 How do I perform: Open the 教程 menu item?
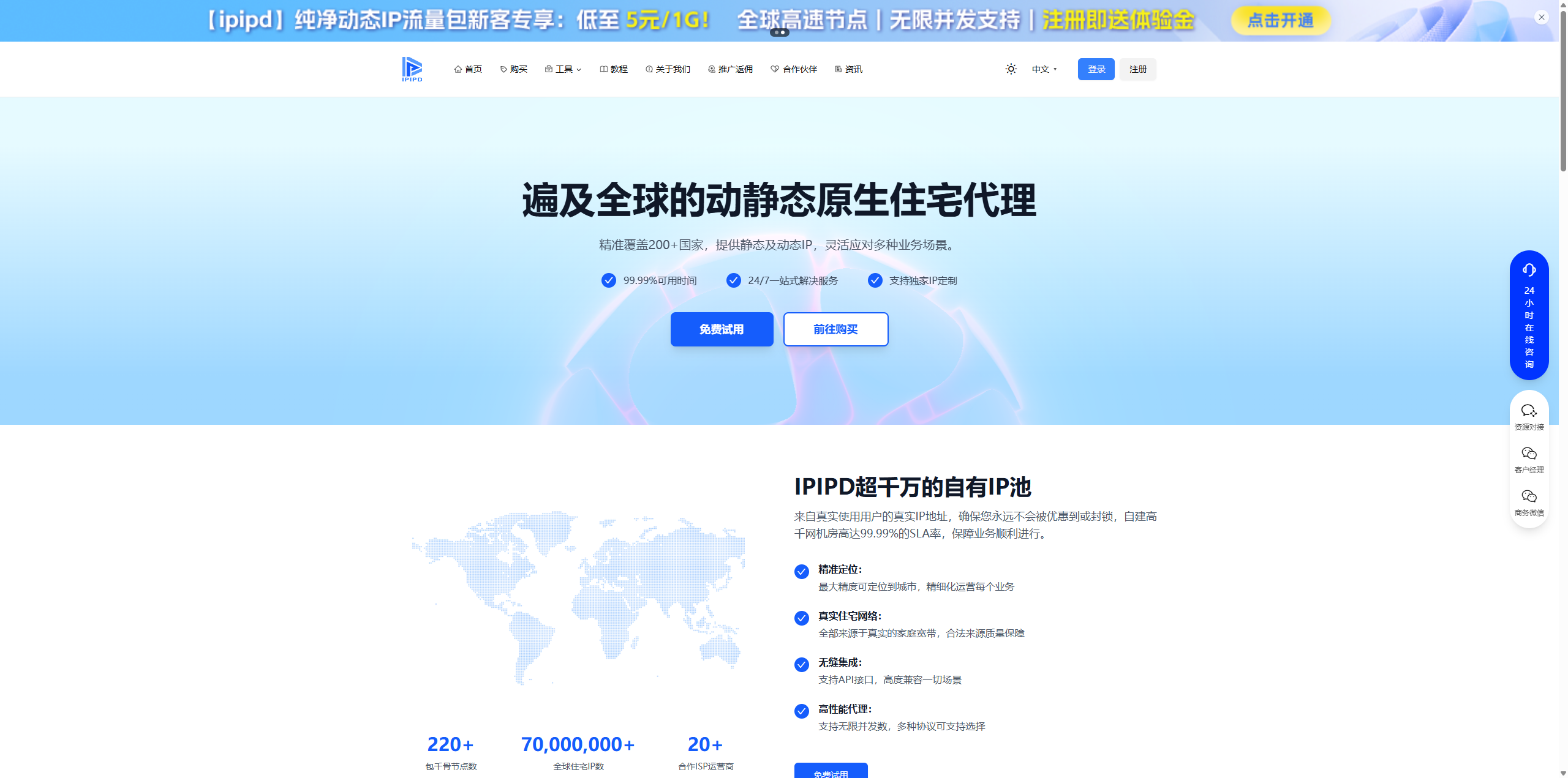[x=613, y=69]
